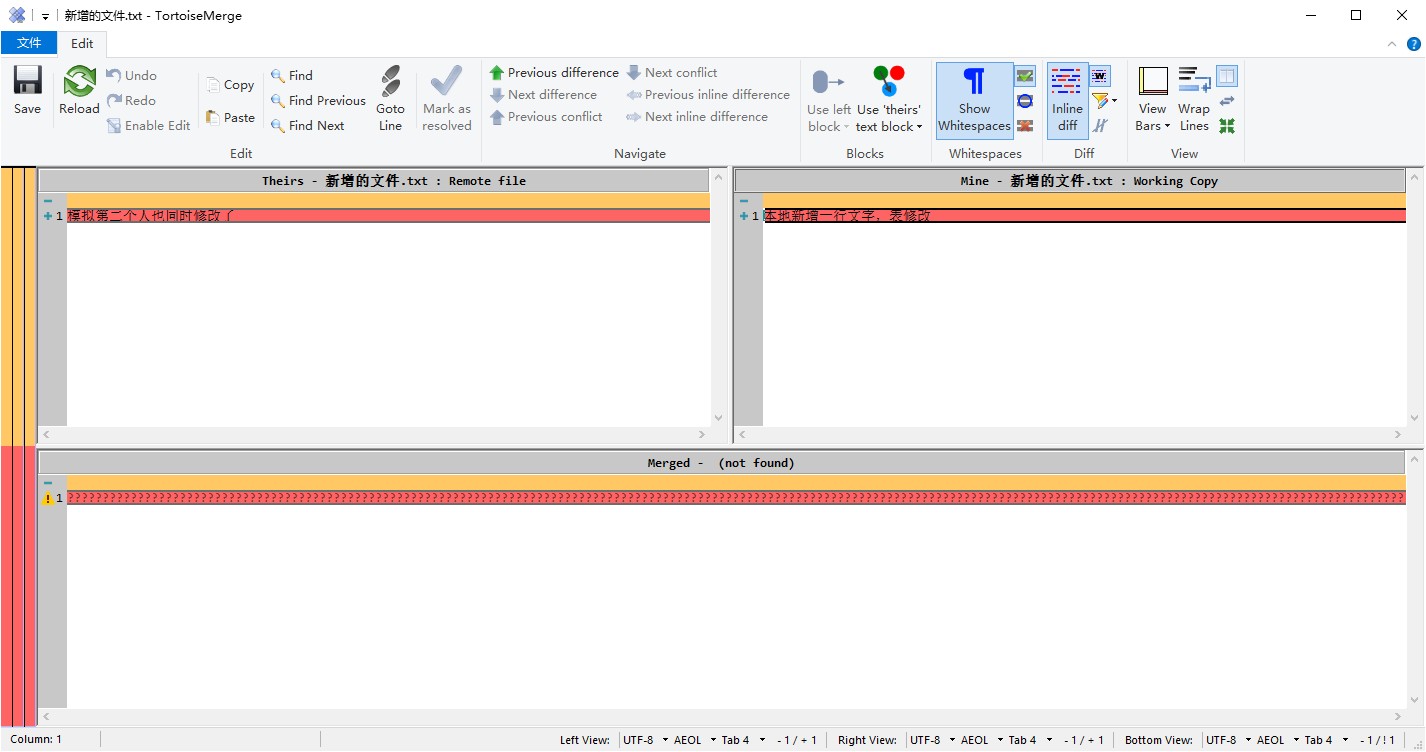Viewport: 1426px width, 752px height.
Task: Click the Save icon in the ribbon
Action: tap(27, 90)
